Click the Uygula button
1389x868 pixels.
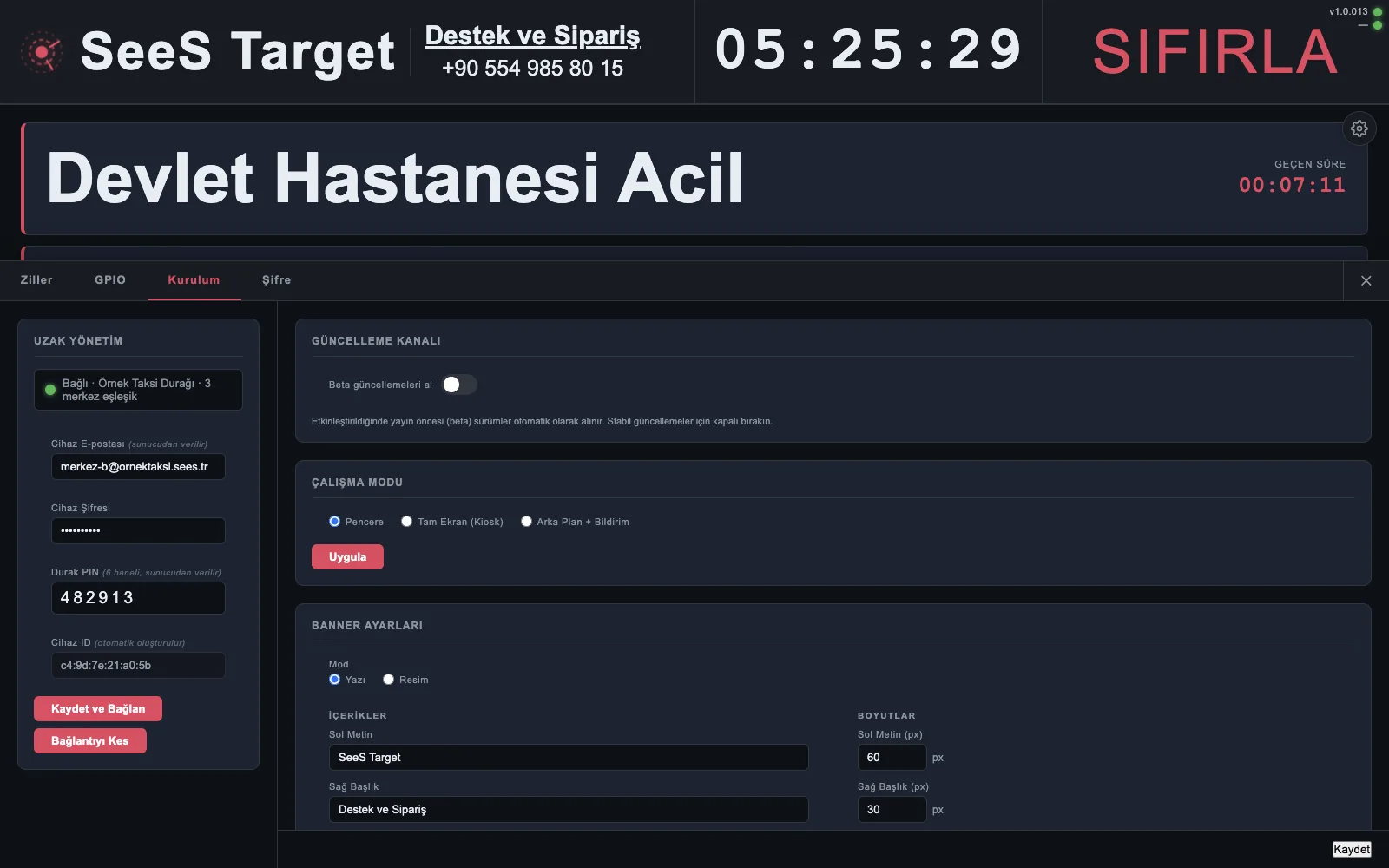pyautogui.click(x=347, y=557)
